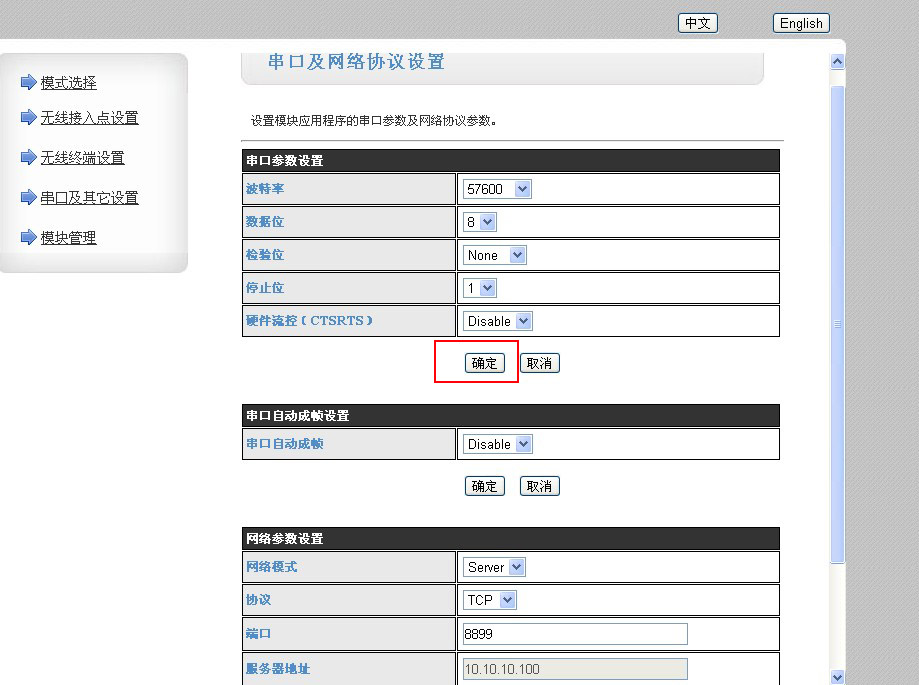Switch language to English

click(x=801, y=23)
